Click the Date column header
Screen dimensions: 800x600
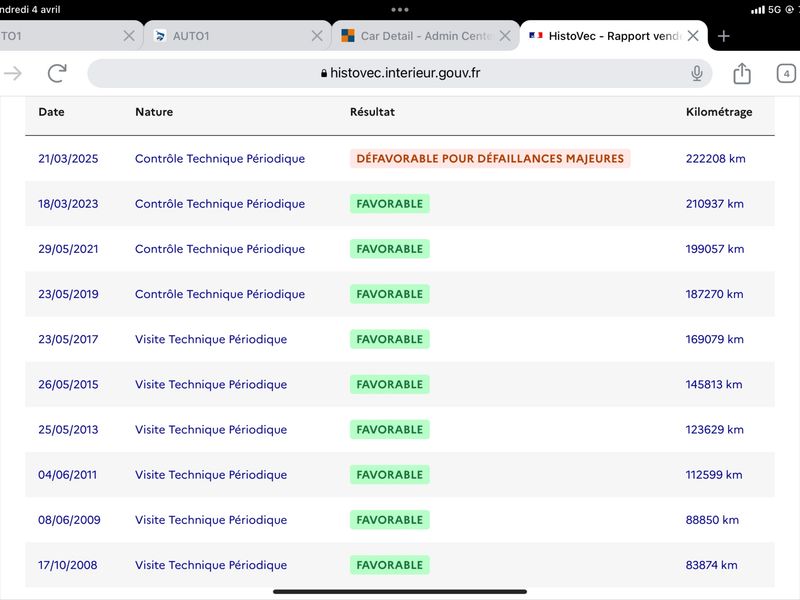[x=52, y=112]
